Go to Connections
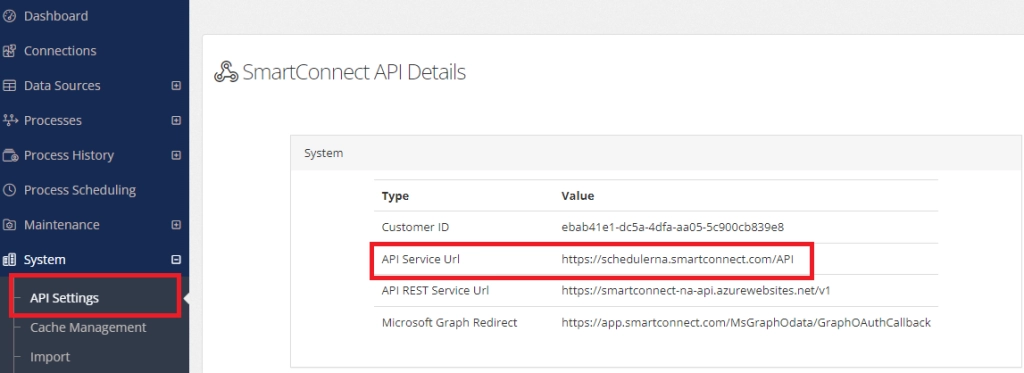Image resolution: width=1024 pixels, height=373 pixels. pos(60,51)
